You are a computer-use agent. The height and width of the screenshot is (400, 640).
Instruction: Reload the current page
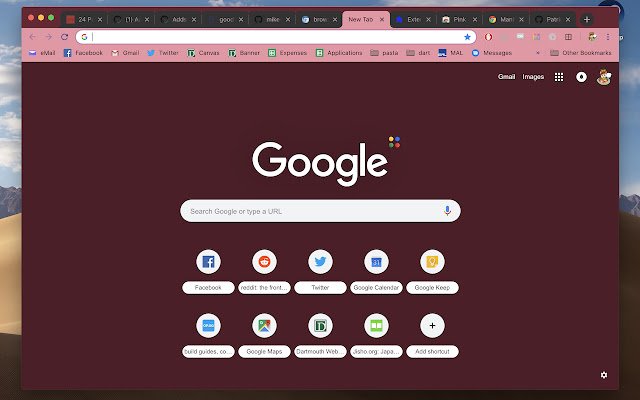(x=64, y=37)
